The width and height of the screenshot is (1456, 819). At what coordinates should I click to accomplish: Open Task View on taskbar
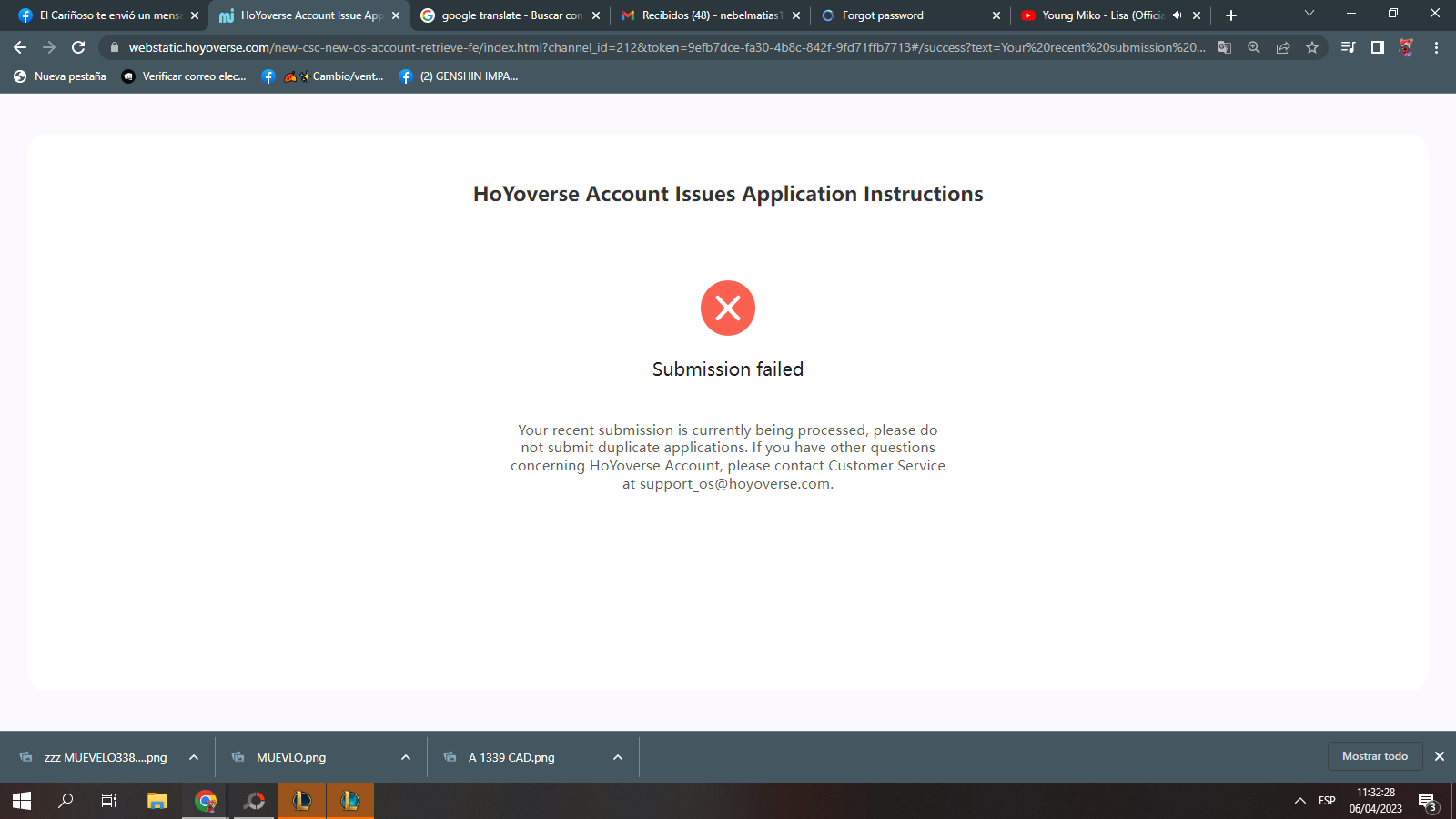[x=109, y=801]
